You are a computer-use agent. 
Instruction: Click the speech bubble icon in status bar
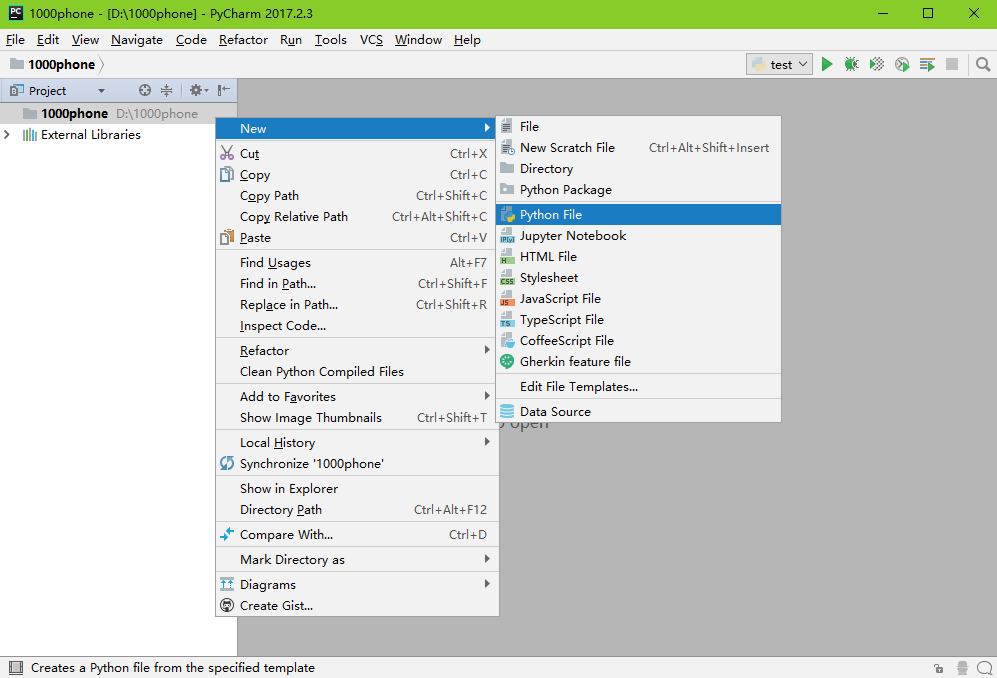984,668
